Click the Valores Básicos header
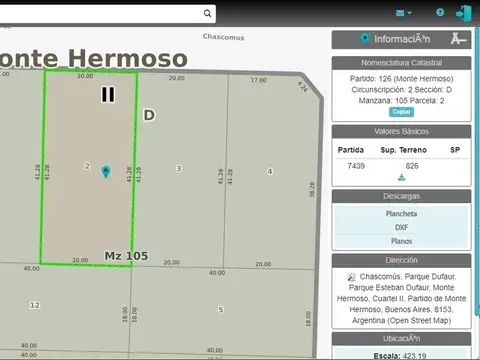 click(x=401, y=131)
